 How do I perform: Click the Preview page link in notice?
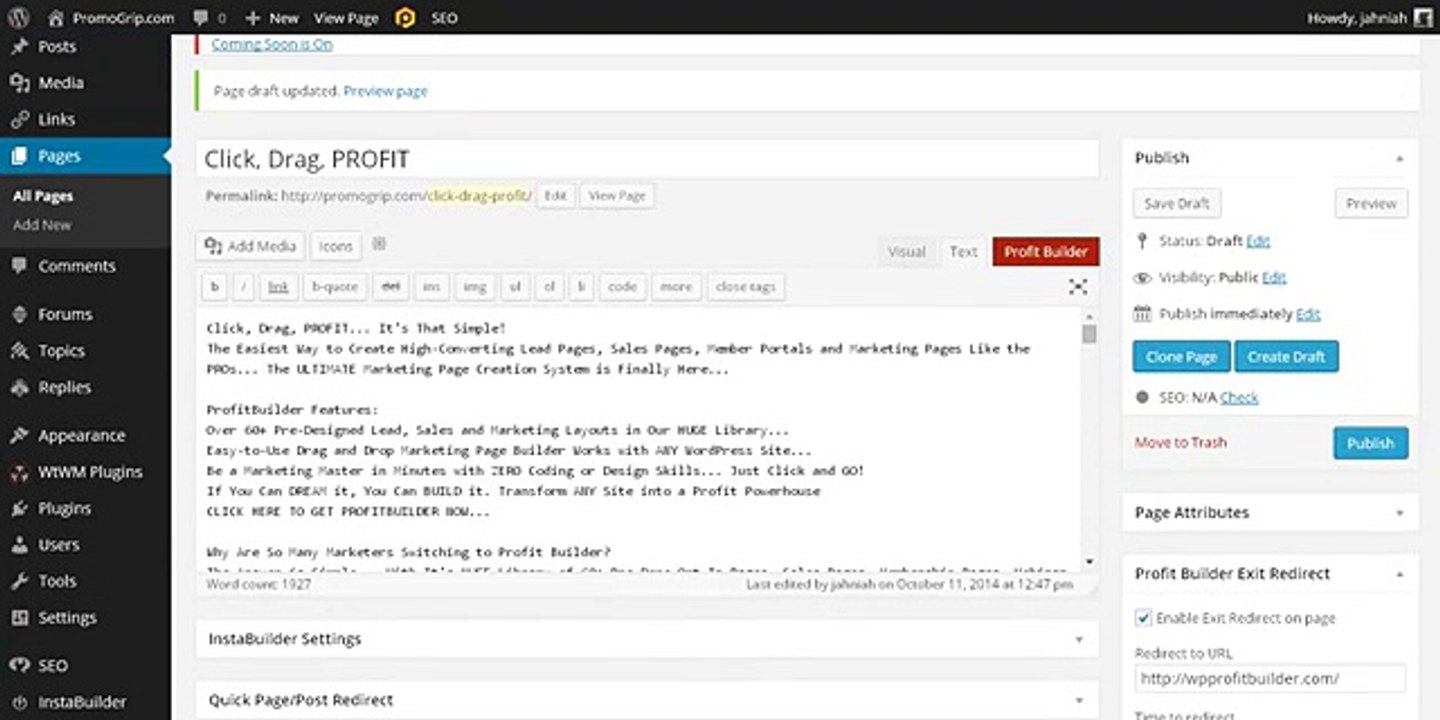385,91
